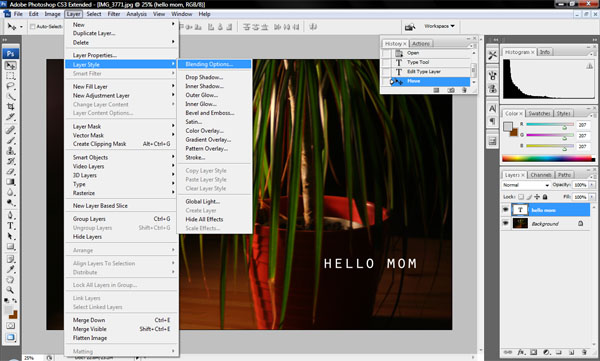Select the Zoom tool

point(10,290)
